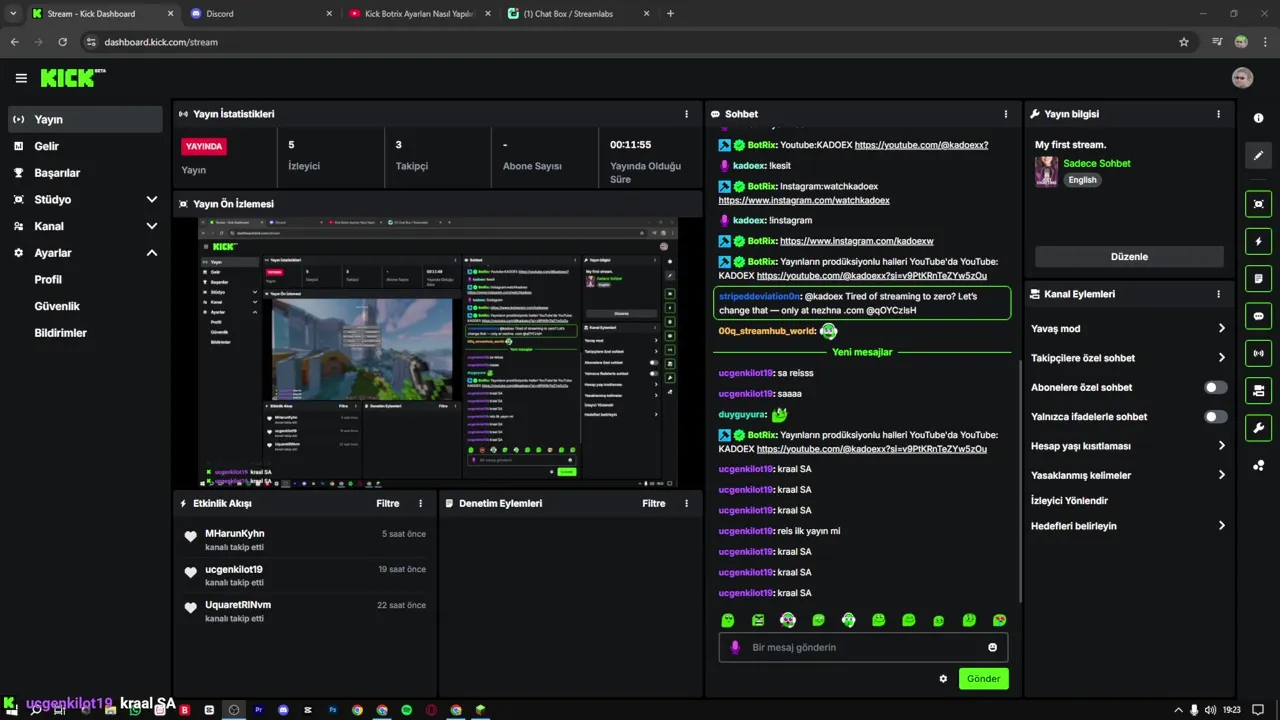
Task: Click the wrench icon in right sidebar
Action: tap(1258, 428)
